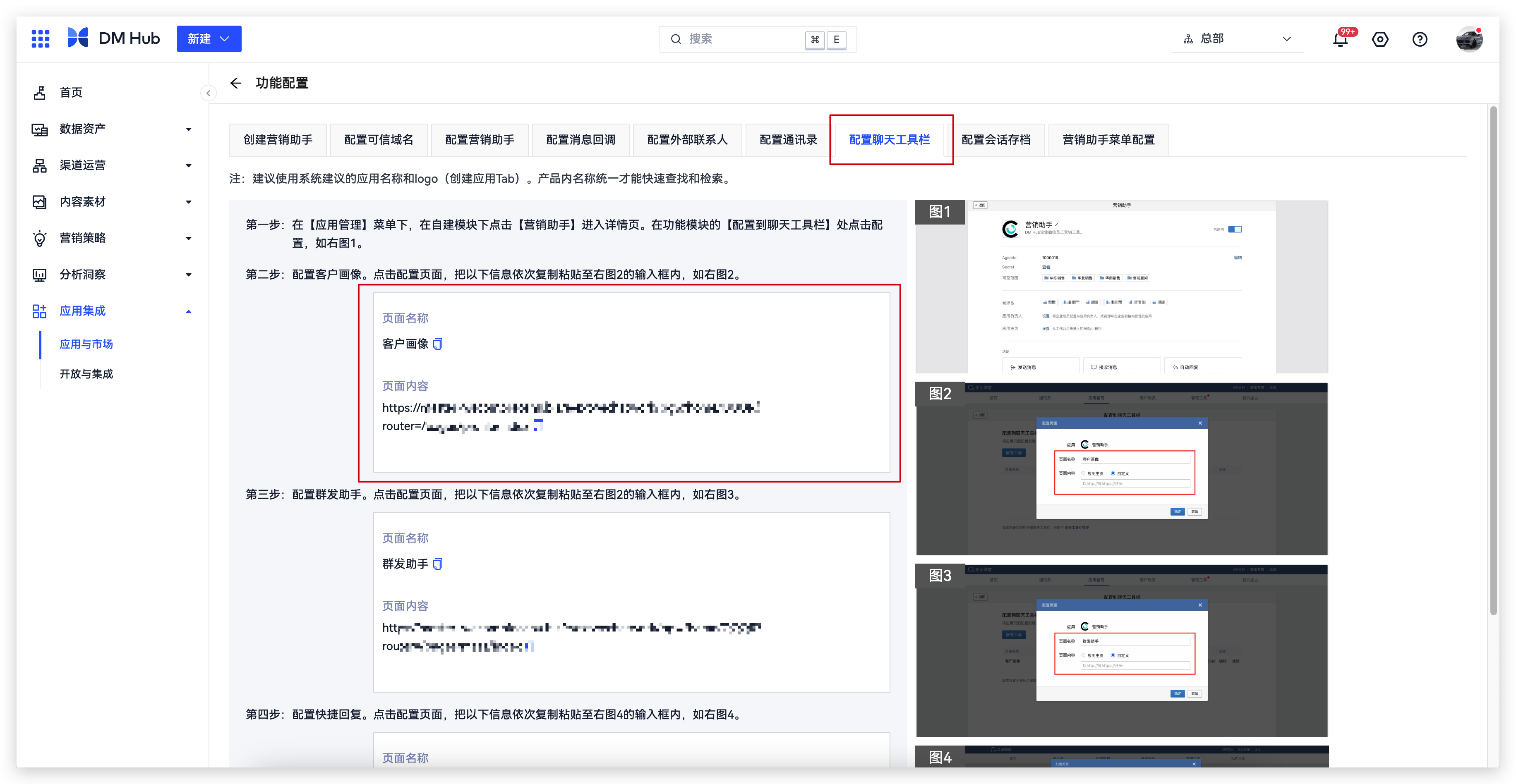Switch to 配置消息回调 tab
Image resolution: width=1516 pixels, height=784 pixels.
coord(581,140)
